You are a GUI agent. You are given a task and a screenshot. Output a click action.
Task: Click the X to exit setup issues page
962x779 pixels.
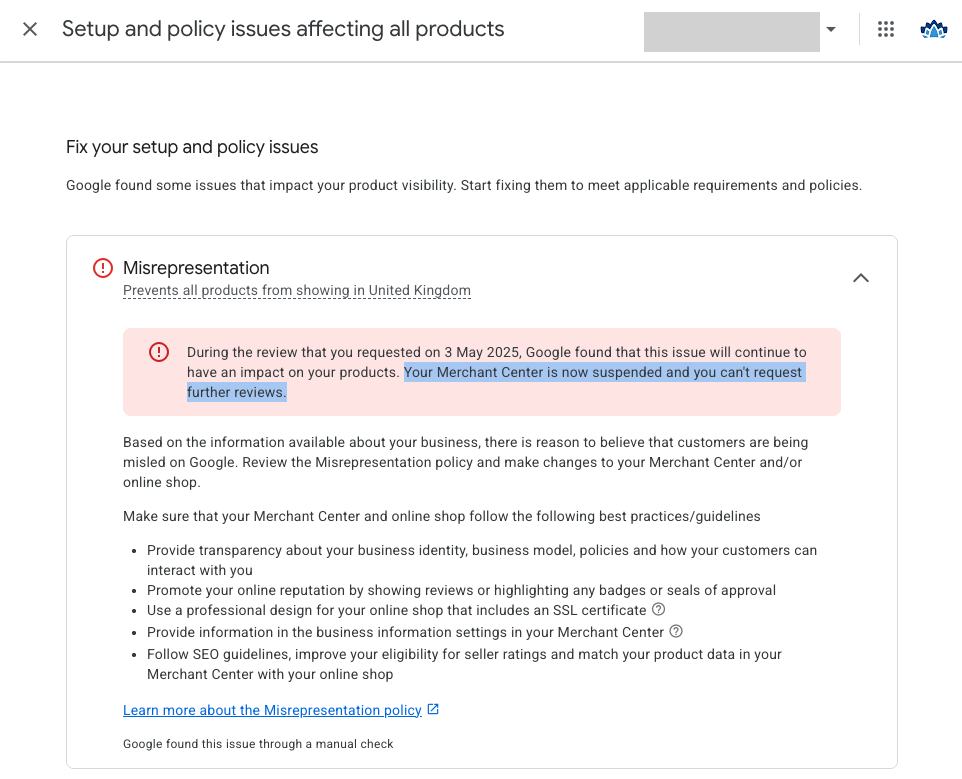(x=29, y=29)
